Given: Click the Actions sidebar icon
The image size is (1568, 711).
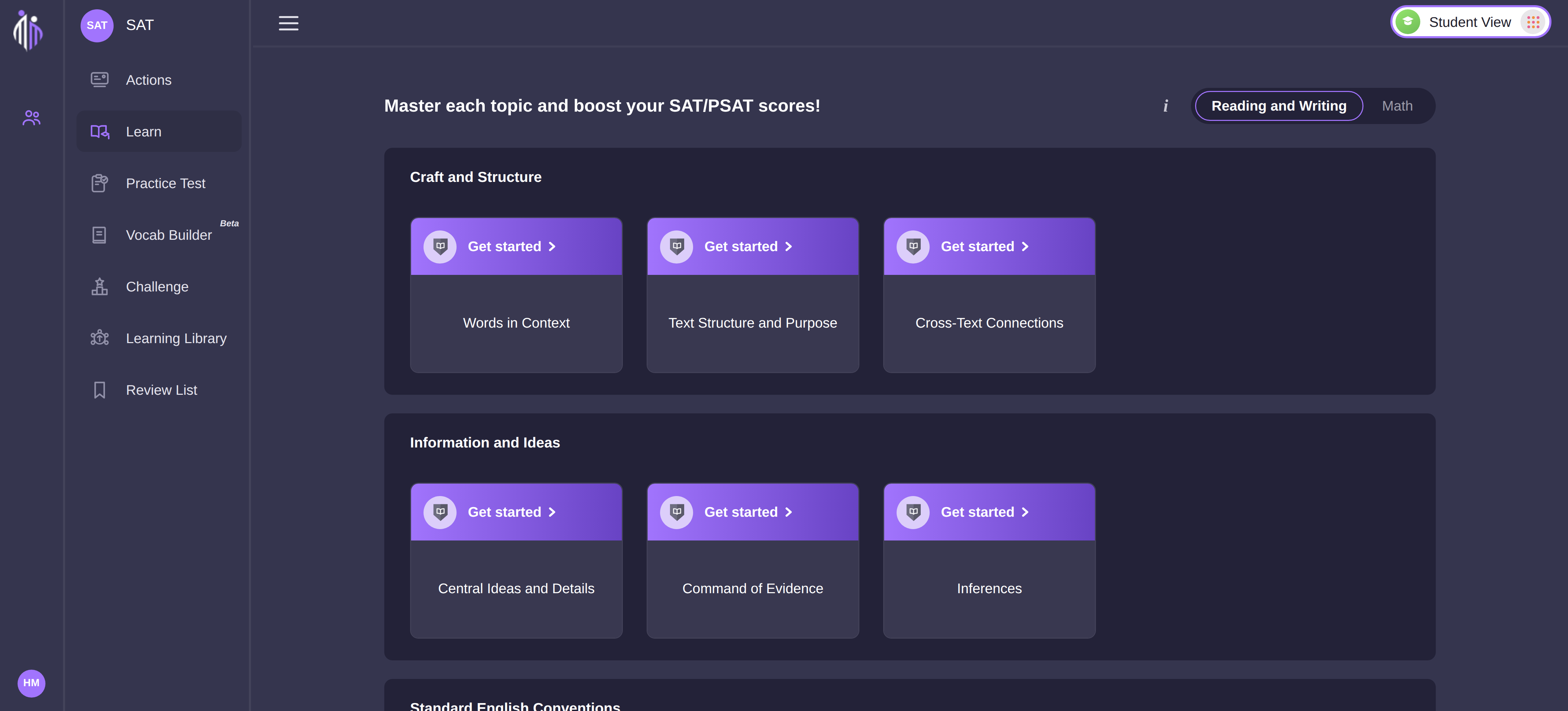Looking at the screenshot, I should click(100, 80).
